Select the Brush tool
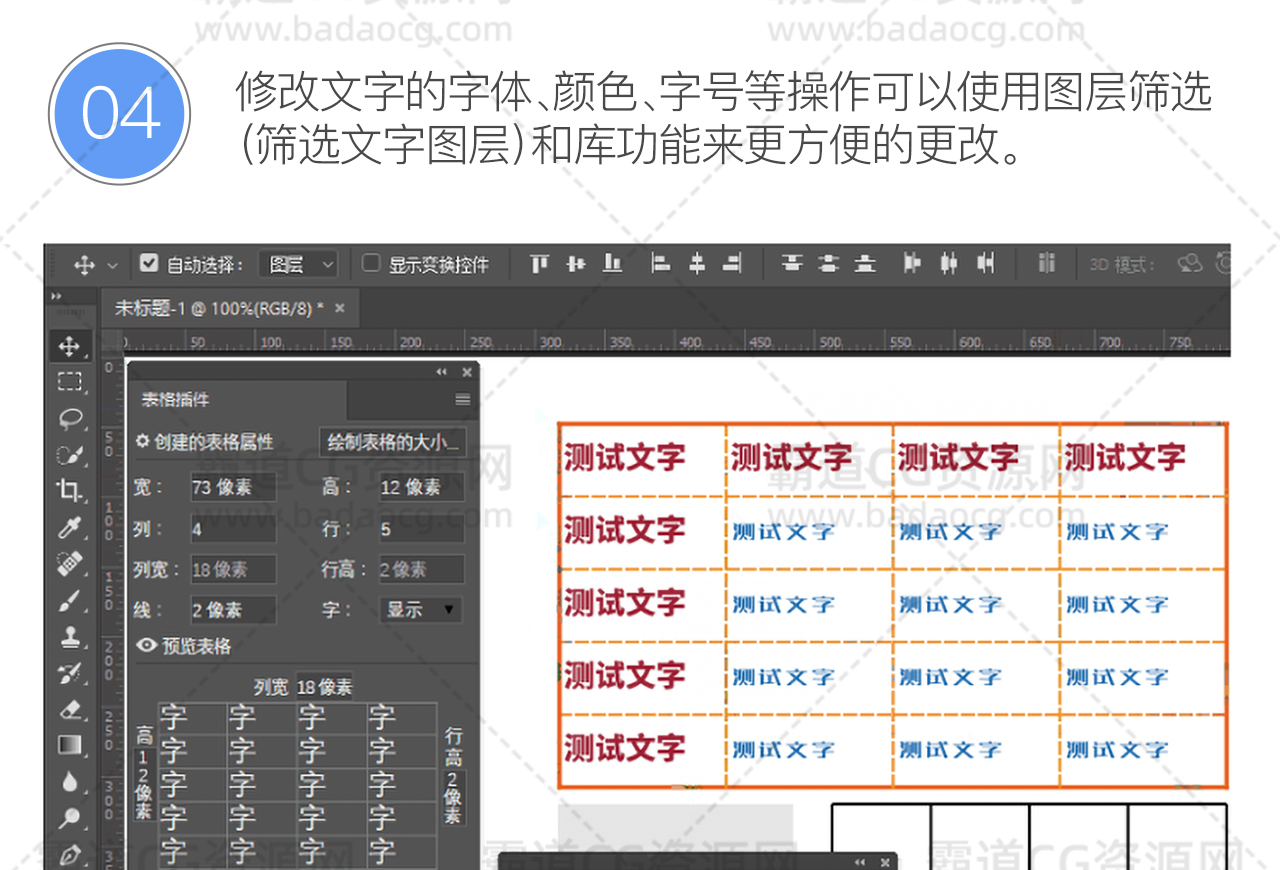The width and height of the screenshot is (1280, 870). [69, 600]
